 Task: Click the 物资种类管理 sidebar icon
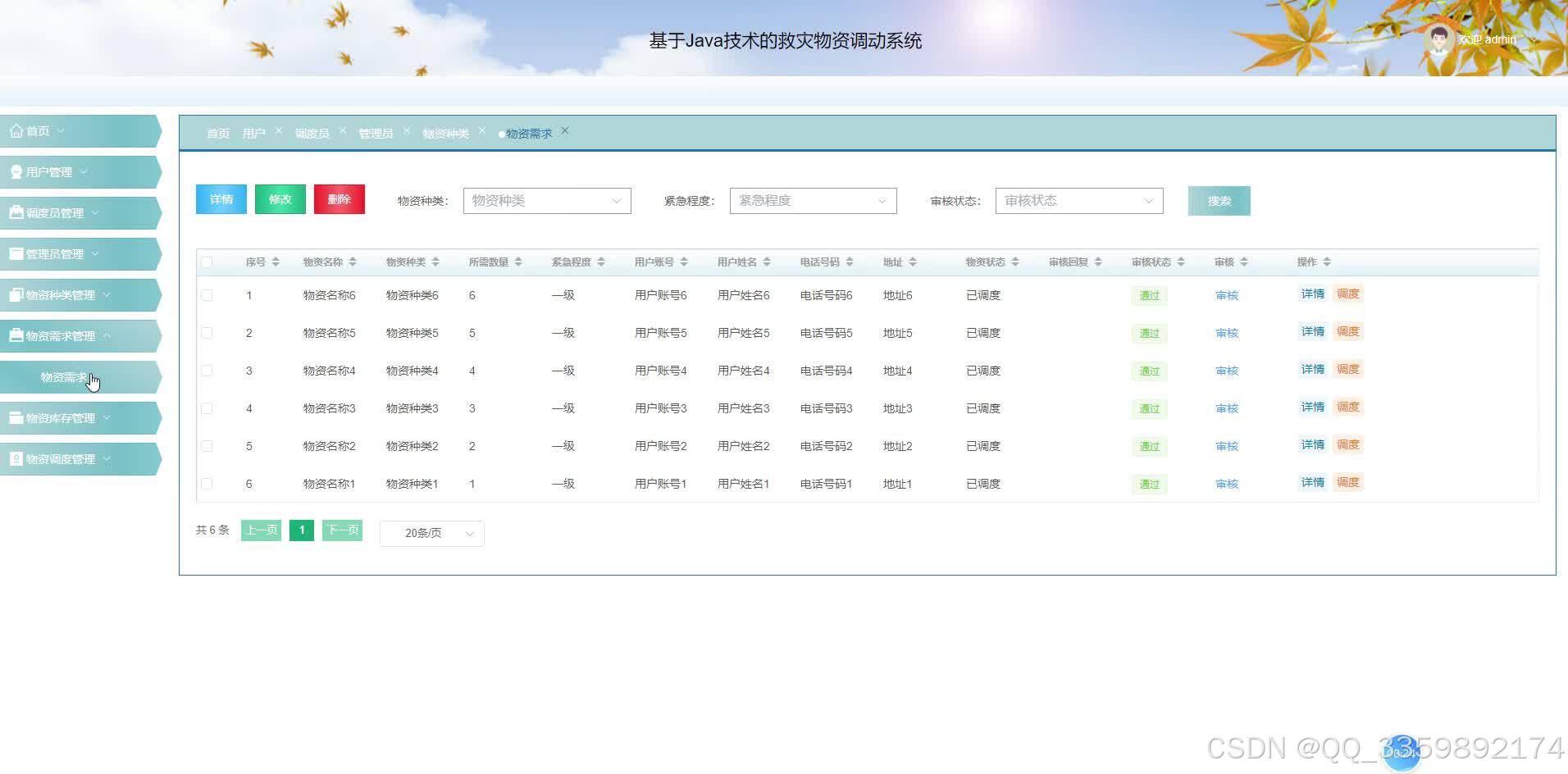pos(16,294)
